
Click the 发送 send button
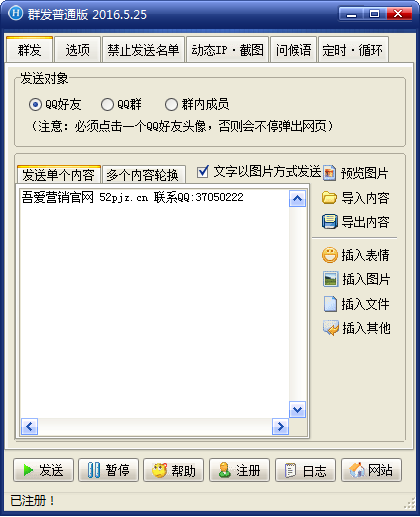click(43, 470)
